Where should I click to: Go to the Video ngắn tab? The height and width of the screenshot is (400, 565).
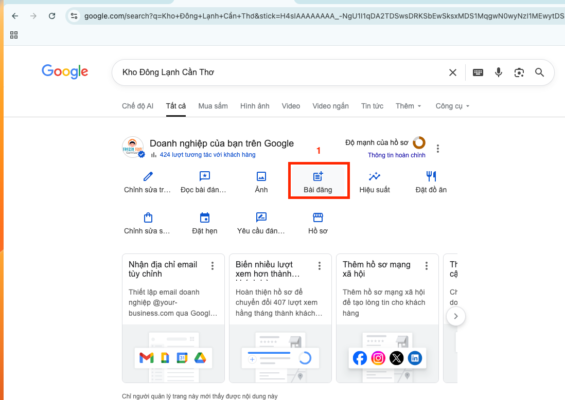pyautogui.click(x=330, y=106)
